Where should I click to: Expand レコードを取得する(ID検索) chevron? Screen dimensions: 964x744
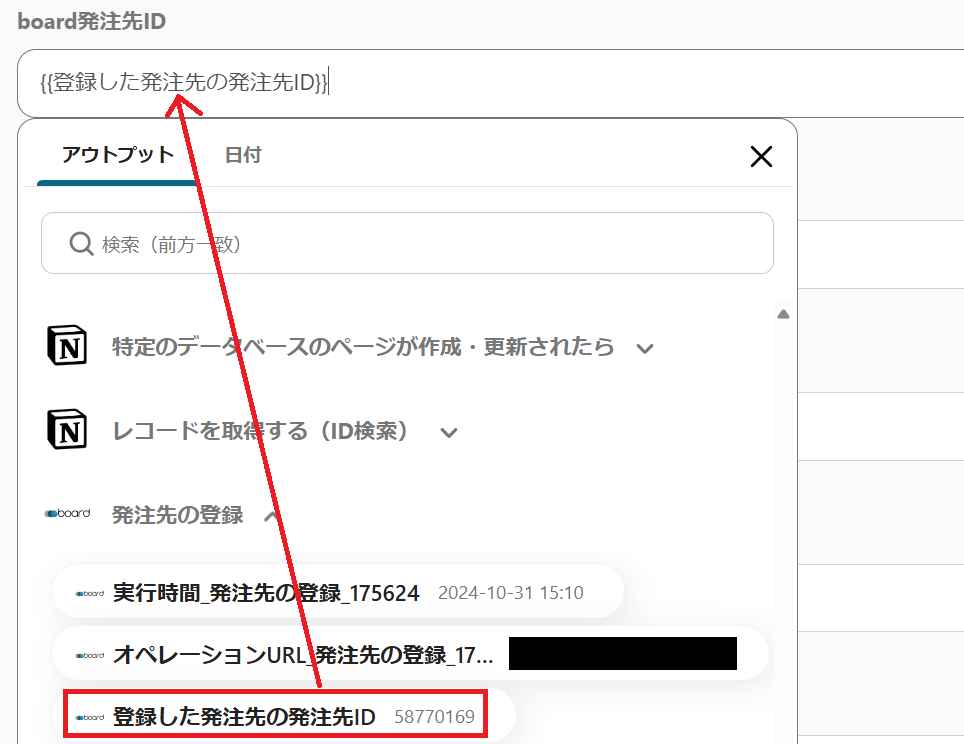click(449, 432)
